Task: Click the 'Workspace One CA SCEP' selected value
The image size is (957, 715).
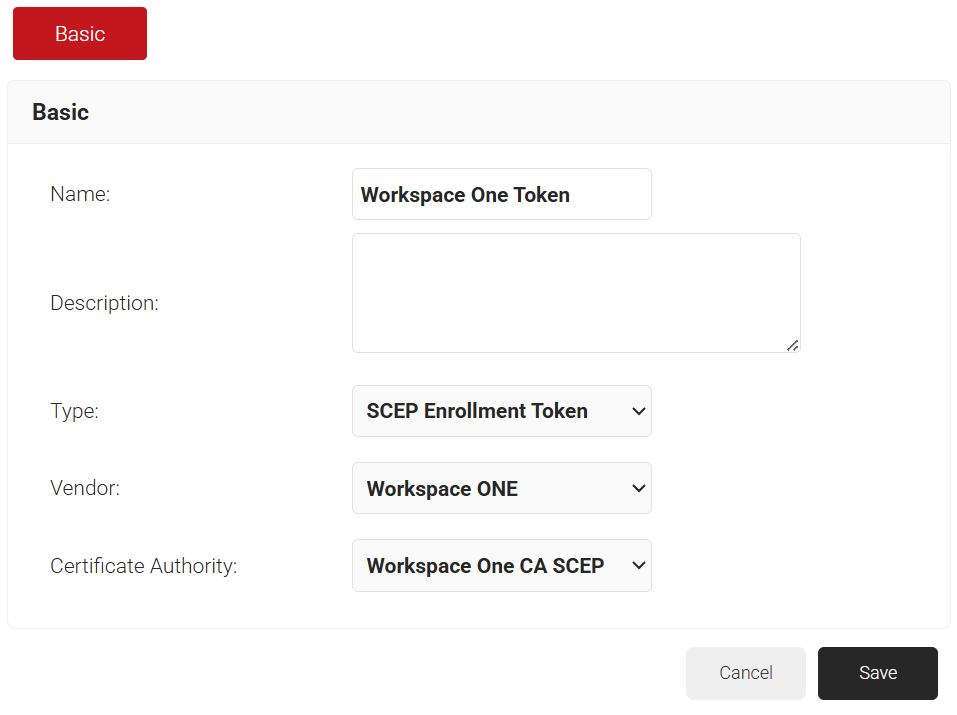Action: tap(485, 566)
